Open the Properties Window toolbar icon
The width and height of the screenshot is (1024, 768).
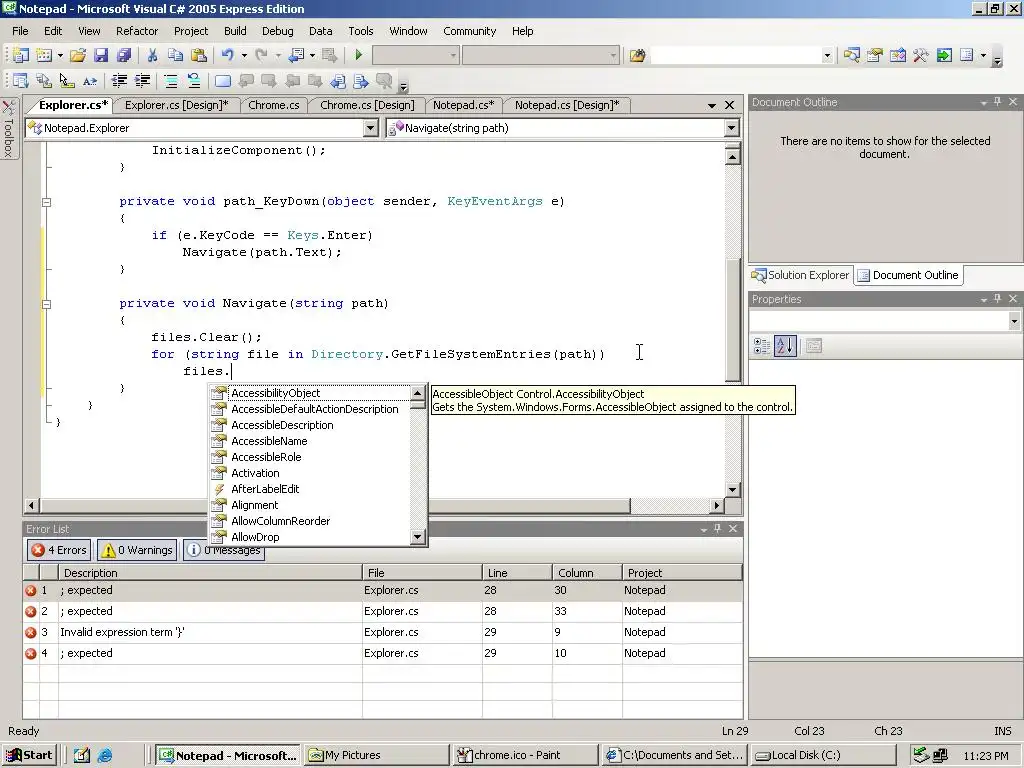click(x=874, y=56)
